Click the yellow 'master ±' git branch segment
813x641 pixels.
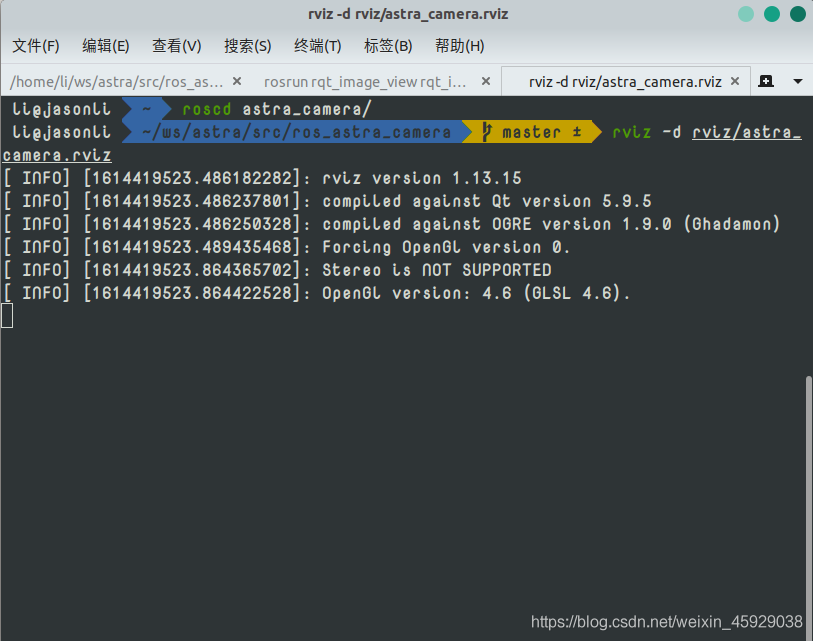(x=532, y=132)
